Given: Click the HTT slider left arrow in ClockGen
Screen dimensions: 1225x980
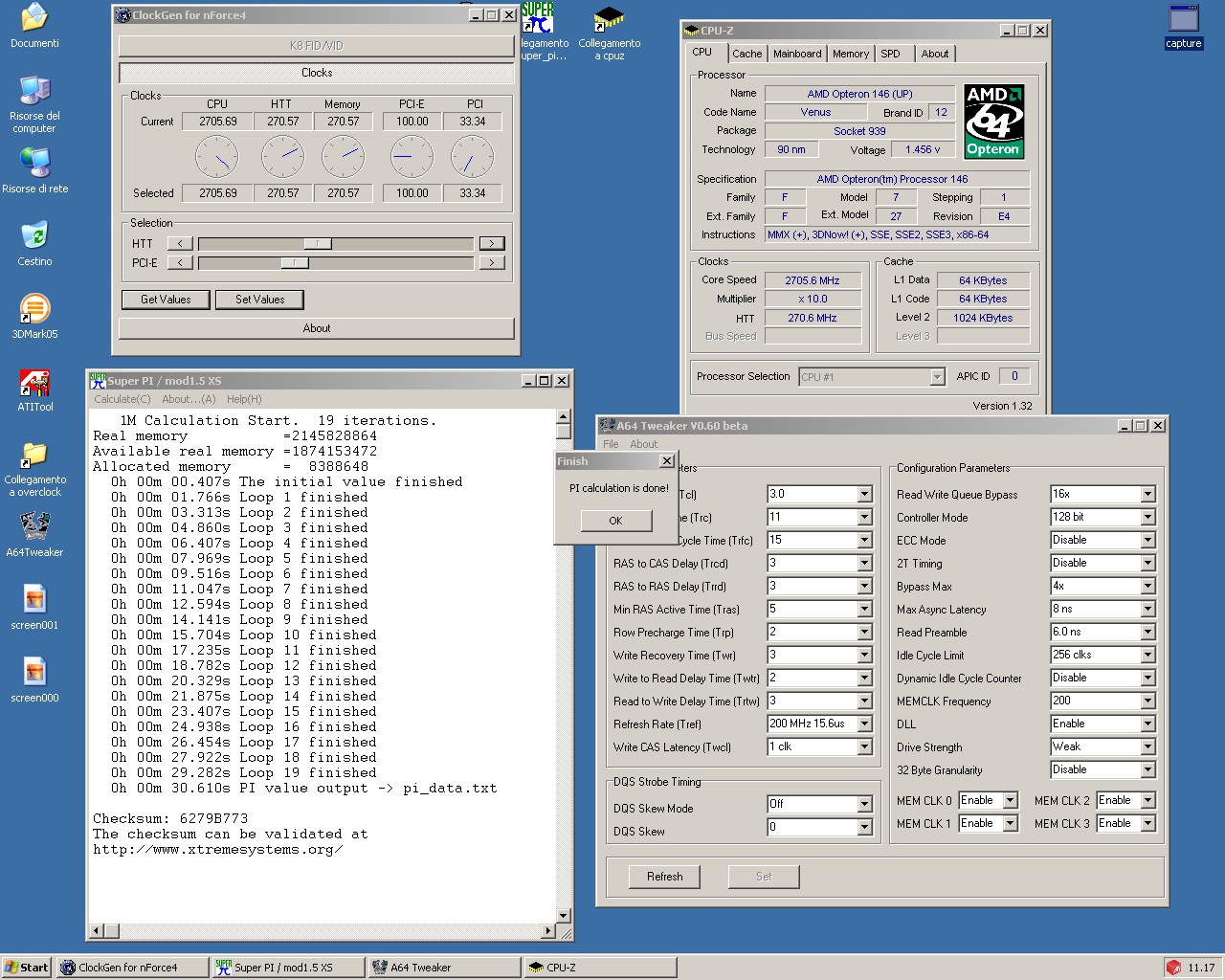Looking at the screenshot, I should click(180, 244).
